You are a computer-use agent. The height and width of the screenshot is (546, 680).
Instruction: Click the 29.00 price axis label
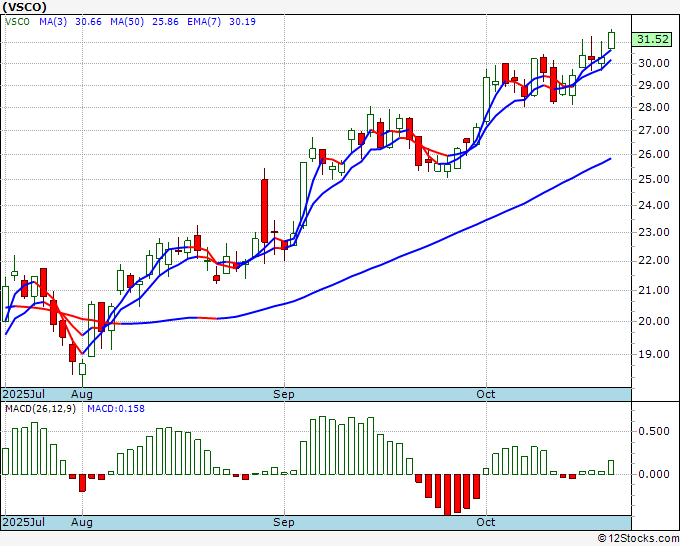tap(653, 85)
